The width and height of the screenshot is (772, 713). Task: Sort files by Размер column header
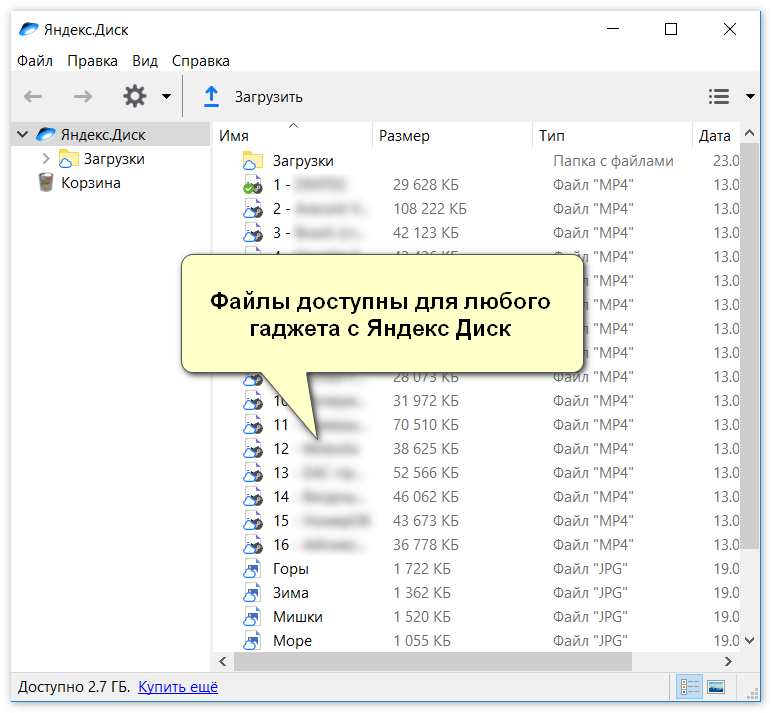tap(404, 136)
